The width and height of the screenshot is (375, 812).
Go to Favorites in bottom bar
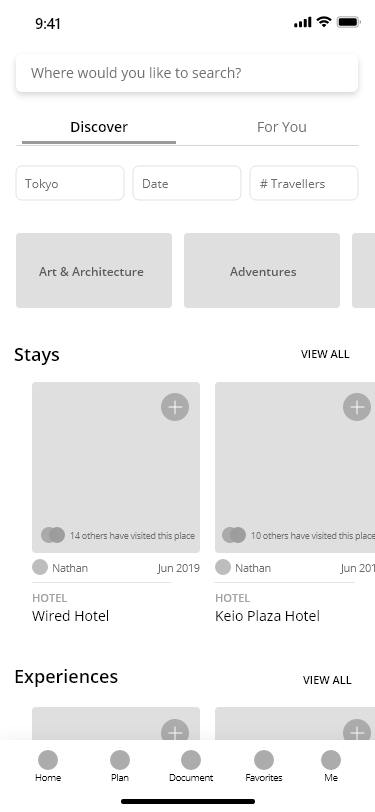[264, 760]
